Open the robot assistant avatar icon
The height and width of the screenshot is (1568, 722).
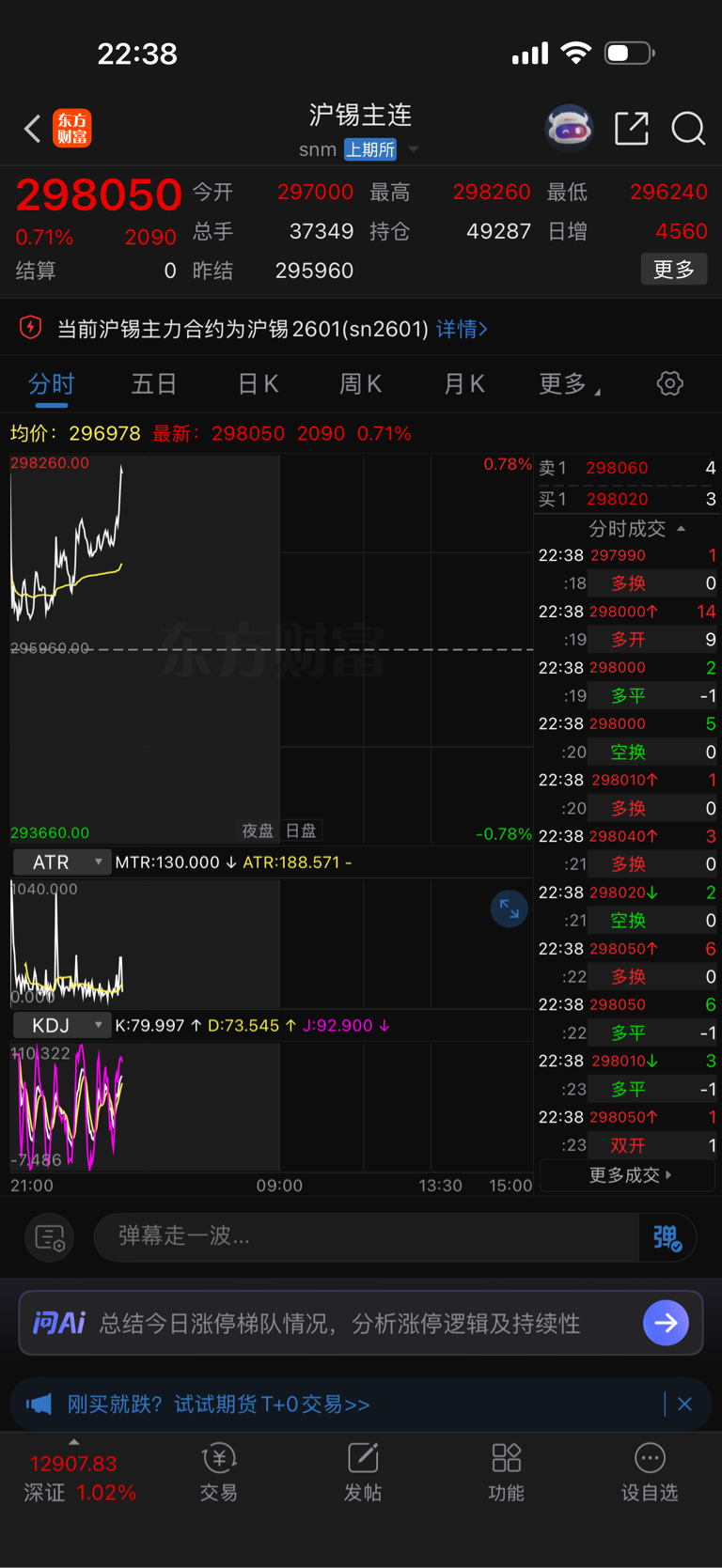570,128
